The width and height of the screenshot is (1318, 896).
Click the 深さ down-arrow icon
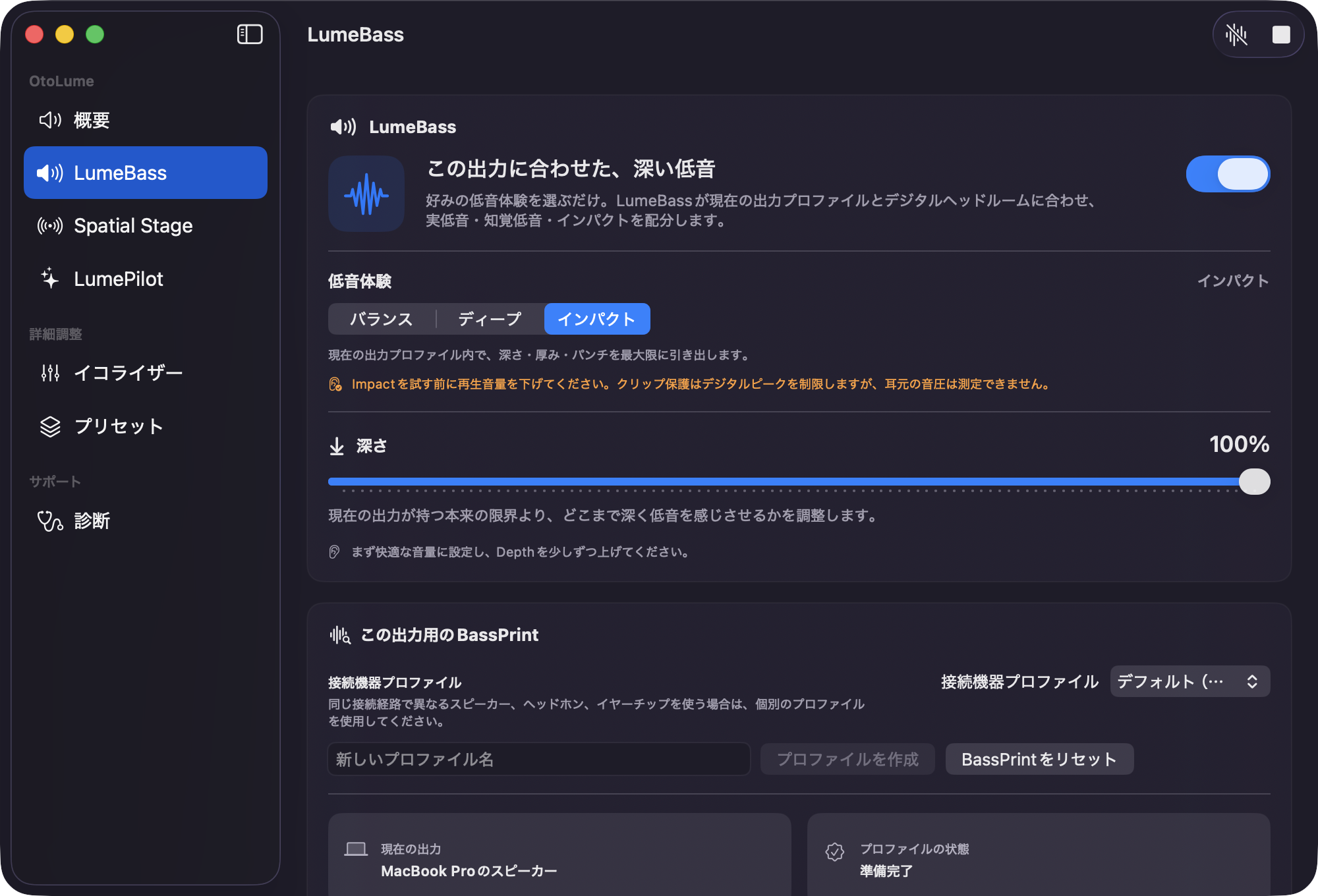click(337, 446)
